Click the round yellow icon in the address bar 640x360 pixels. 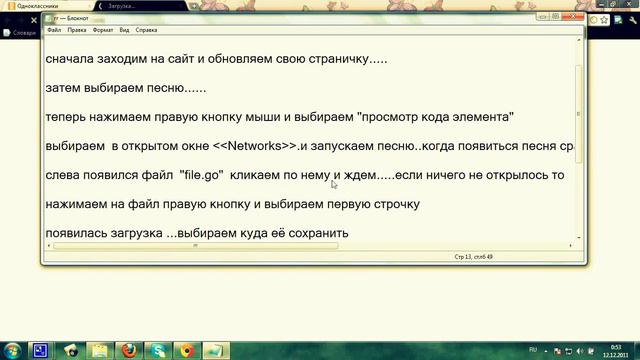[593, 20]
